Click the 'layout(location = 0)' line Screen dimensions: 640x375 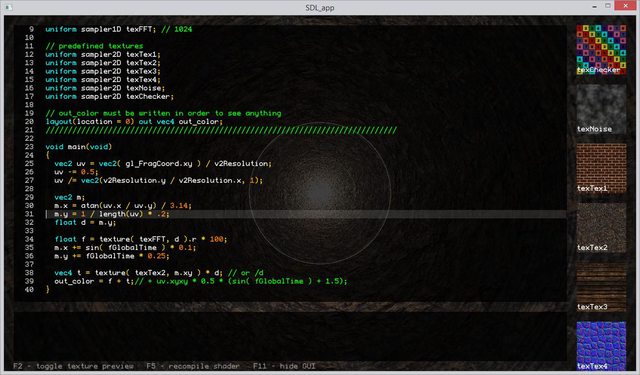coord(134,122)
